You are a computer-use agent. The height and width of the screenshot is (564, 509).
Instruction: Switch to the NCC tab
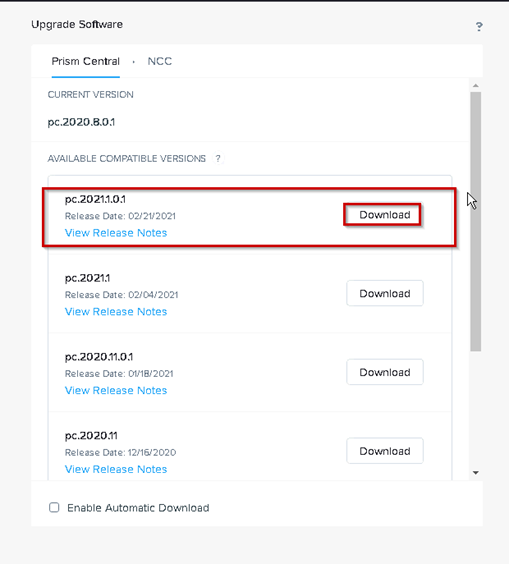160,61
